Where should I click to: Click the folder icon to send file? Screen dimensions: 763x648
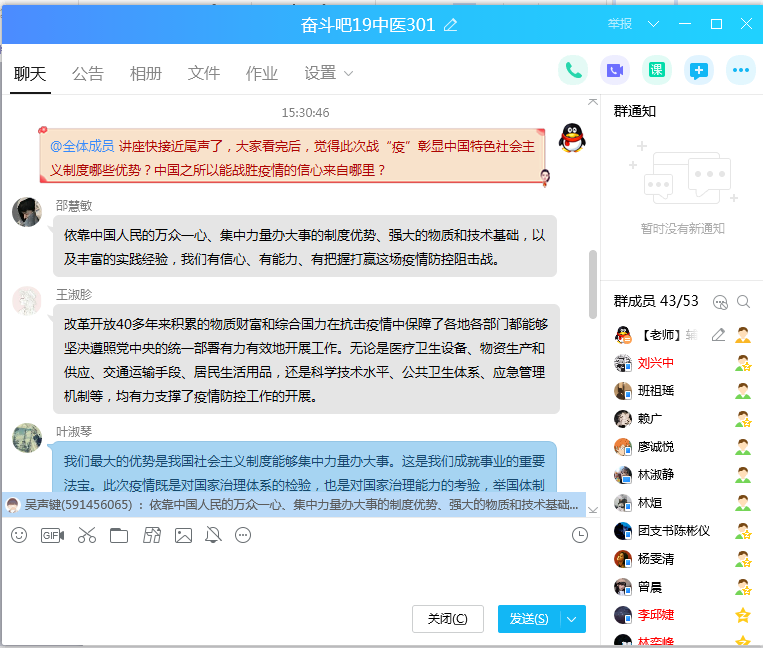pos(119,535)
